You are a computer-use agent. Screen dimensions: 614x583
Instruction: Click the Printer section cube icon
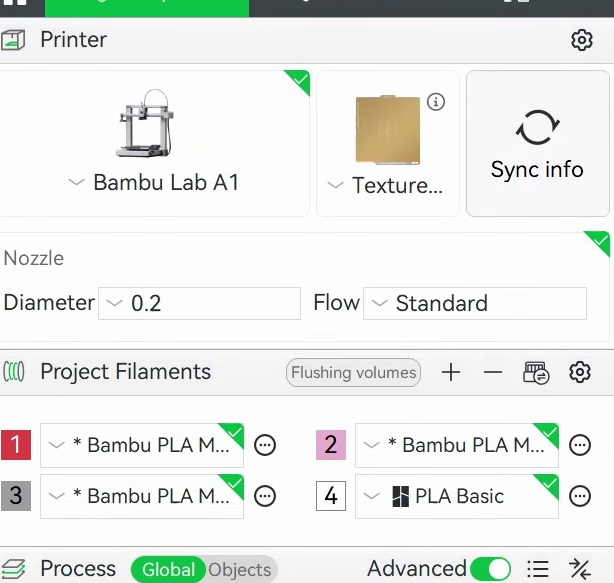[x=13, y=40]
